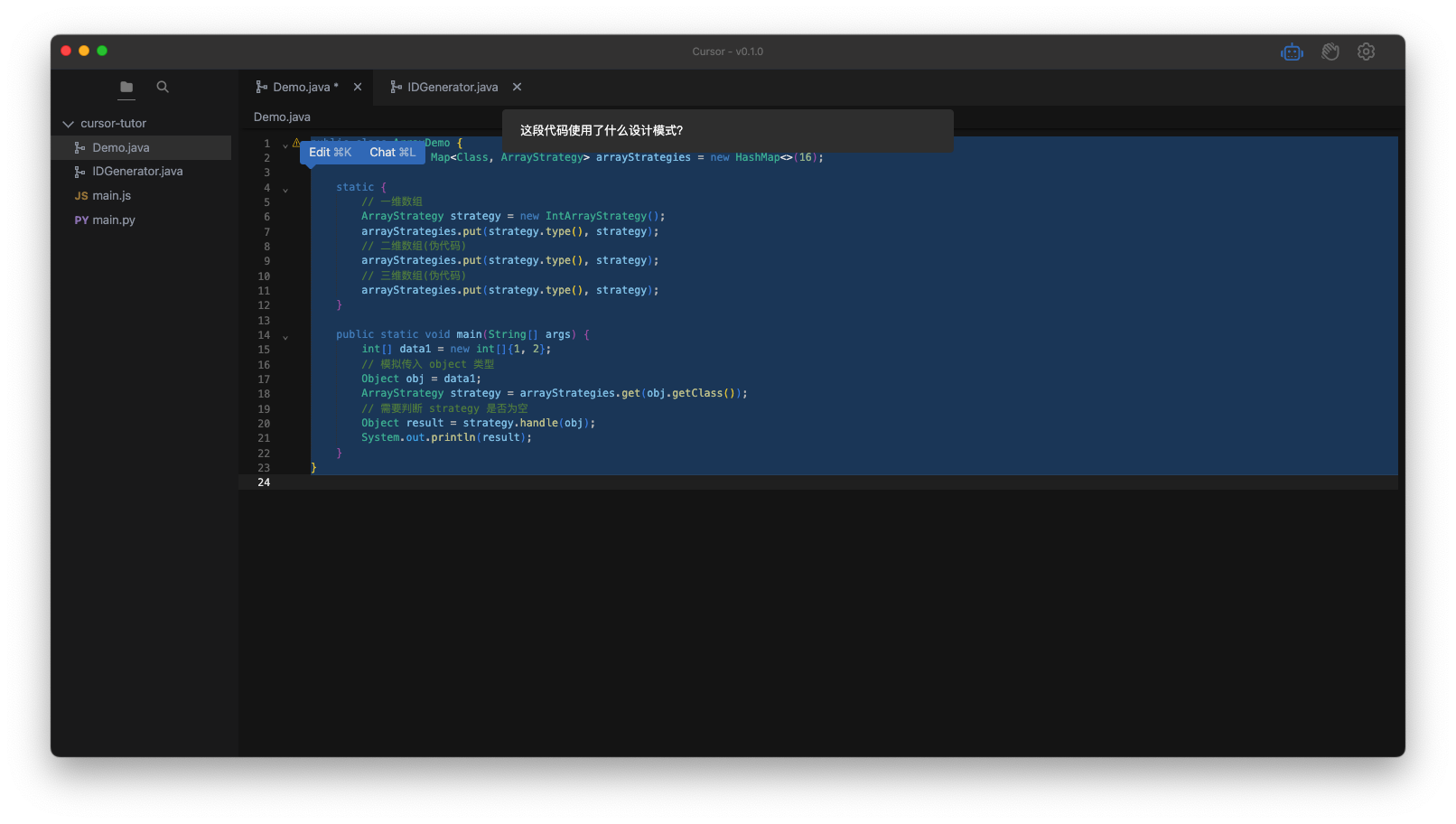Click the waving hand icon in title bar
Image resolution: width=1456 pixels, height=824 pixels.
(x=1330, y=52)
